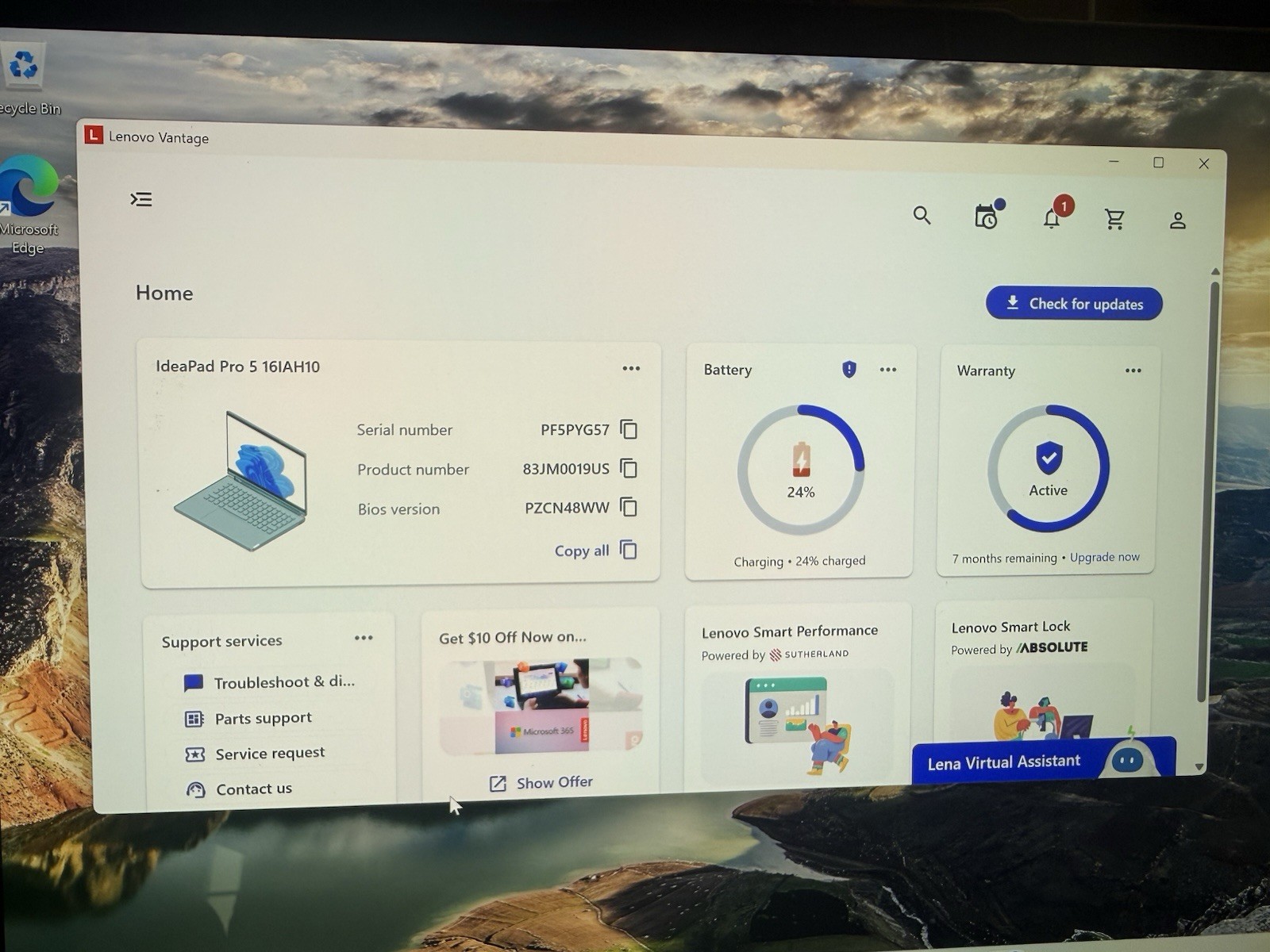Open the Lenovo Smart Performance card
1270x952 pixels.
pos(798,698)
